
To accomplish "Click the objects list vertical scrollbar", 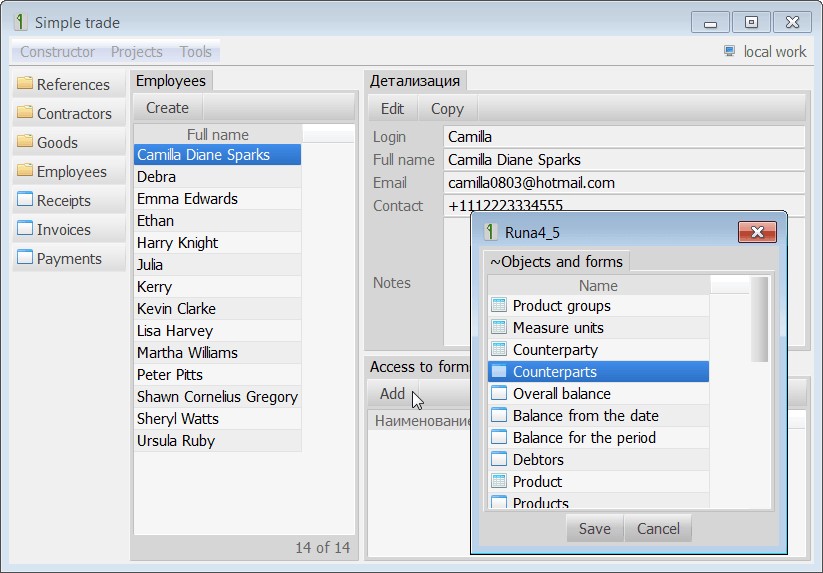I will (760, 320).
